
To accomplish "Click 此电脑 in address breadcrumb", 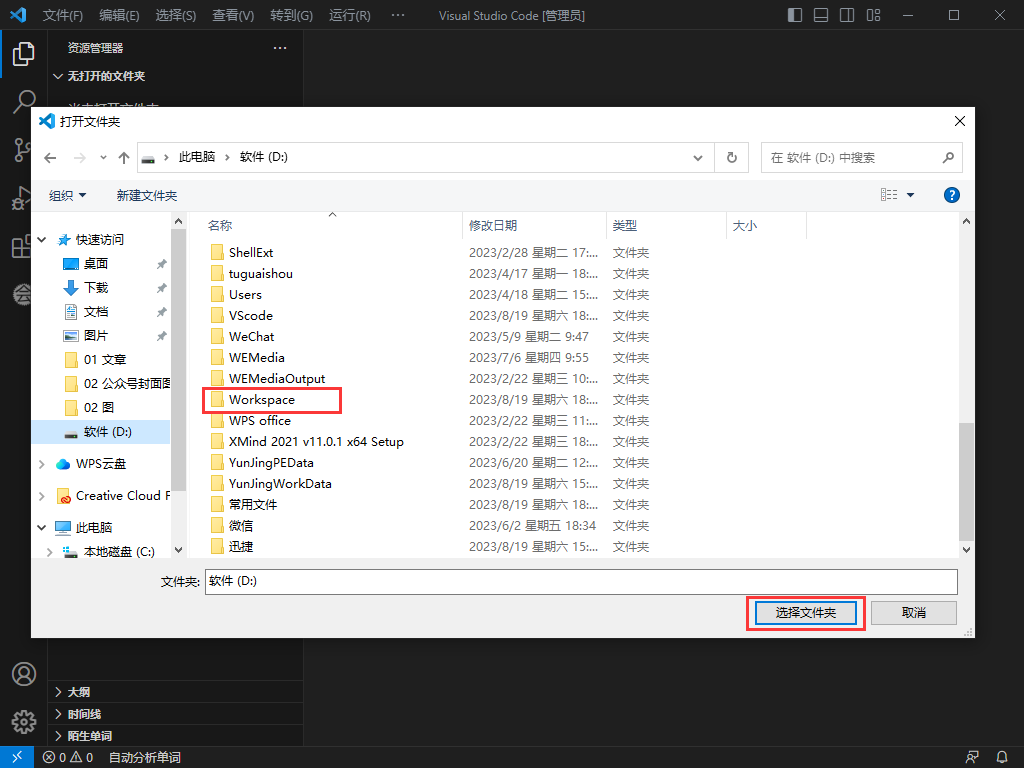I will tap(197, 157).
